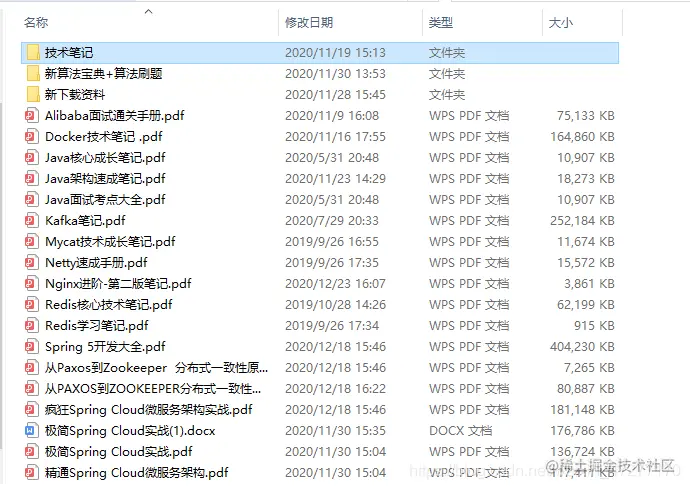Click the size value 252,184 KB
This screenshot has height=489, width=690.
tap(582, 221)
